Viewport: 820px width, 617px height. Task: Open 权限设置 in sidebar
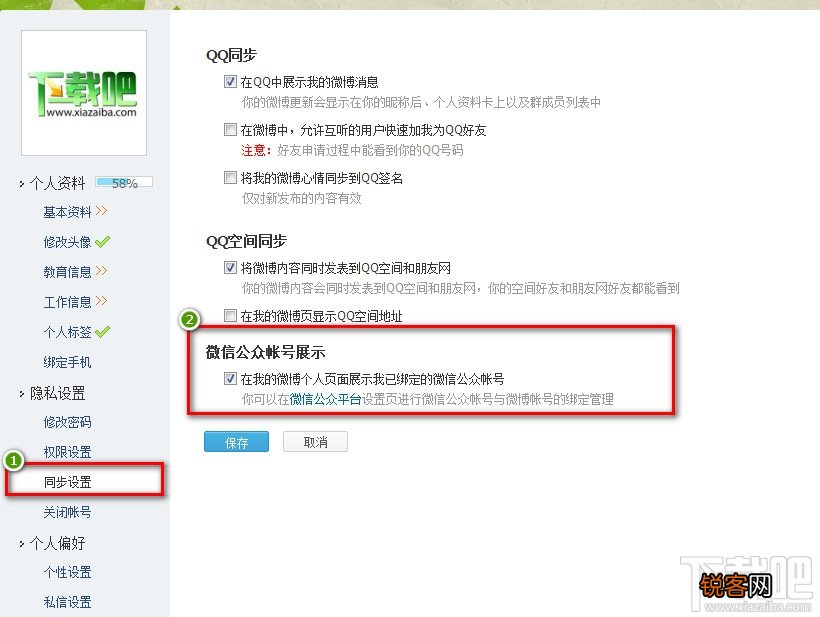point(67,452)
